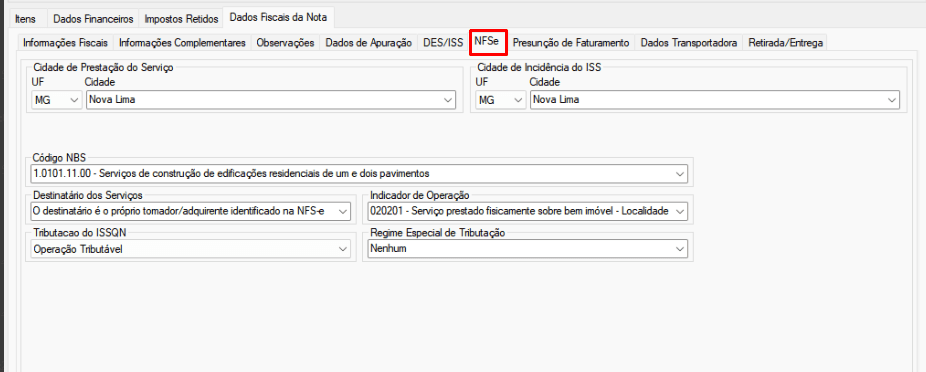Open the Presunção de Faturamento sub-tab
Viewport: 926px width, 372px height.
(x=571, y=43)
